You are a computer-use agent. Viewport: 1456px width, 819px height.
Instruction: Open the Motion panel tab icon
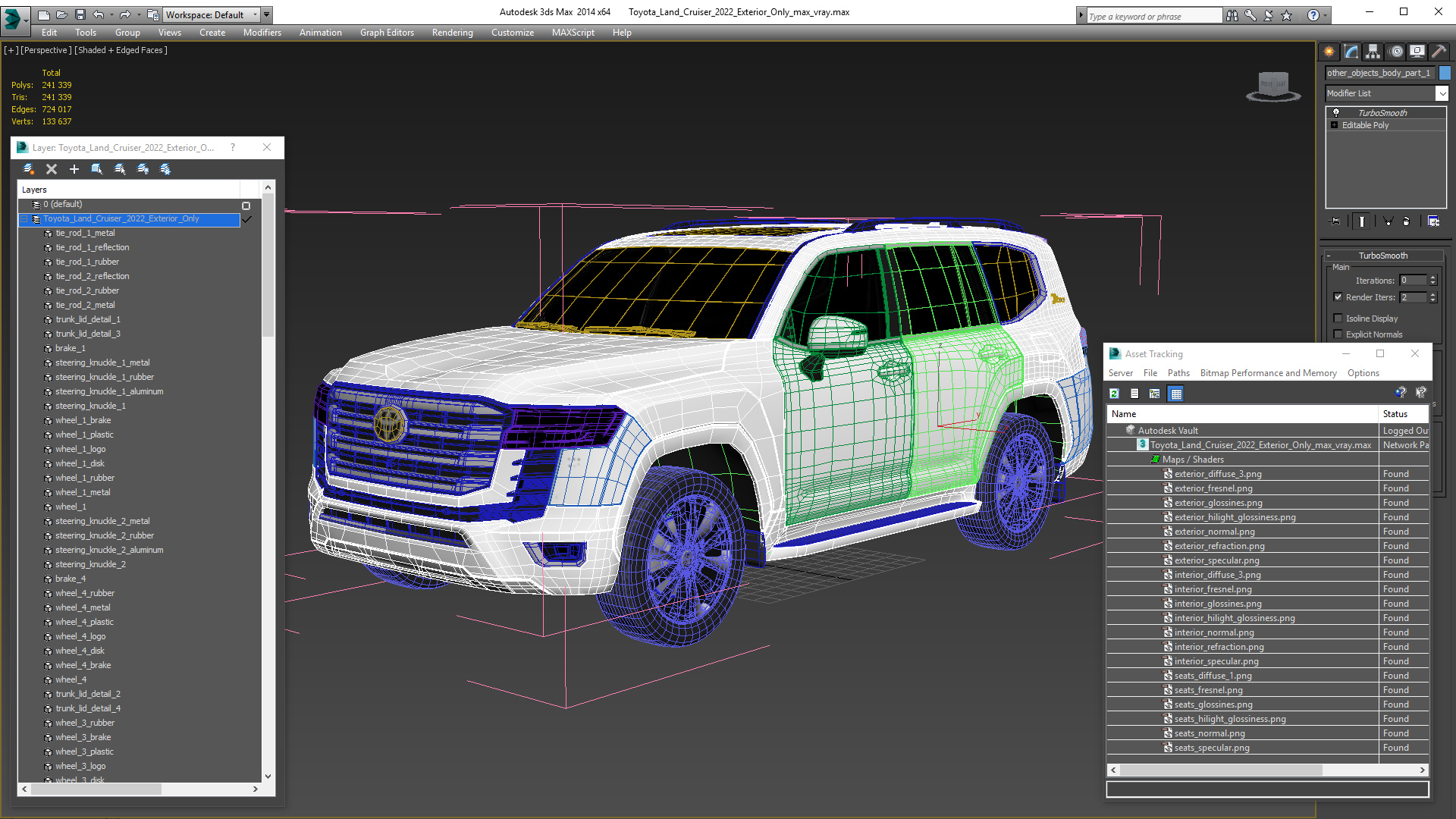[x=1396, y=52]
